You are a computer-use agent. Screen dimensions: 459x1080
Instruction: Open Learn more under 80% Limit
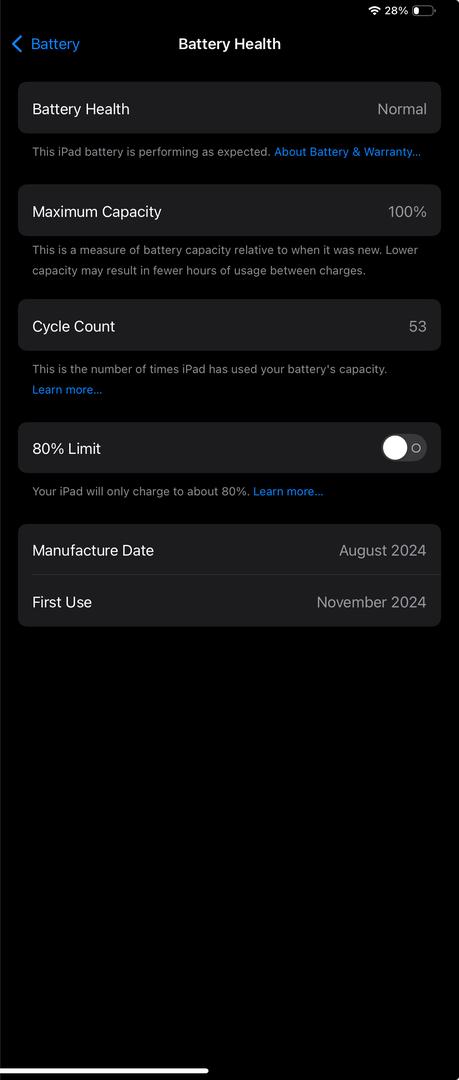(288, 492)
